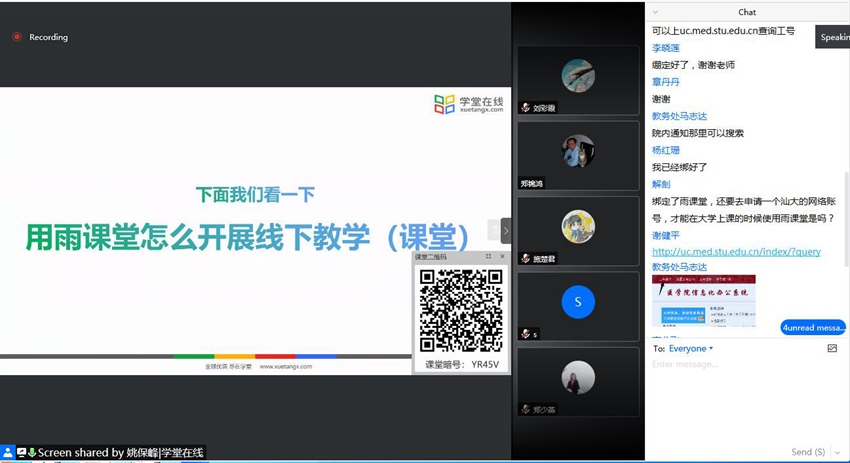Select 施楚君's cartoon avatar tile

578,226
